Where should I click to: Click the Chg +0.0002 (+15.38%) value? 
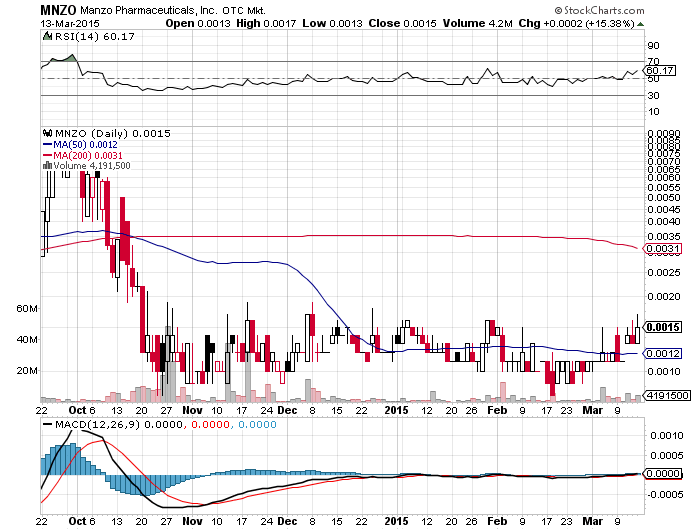coord(576,23)
